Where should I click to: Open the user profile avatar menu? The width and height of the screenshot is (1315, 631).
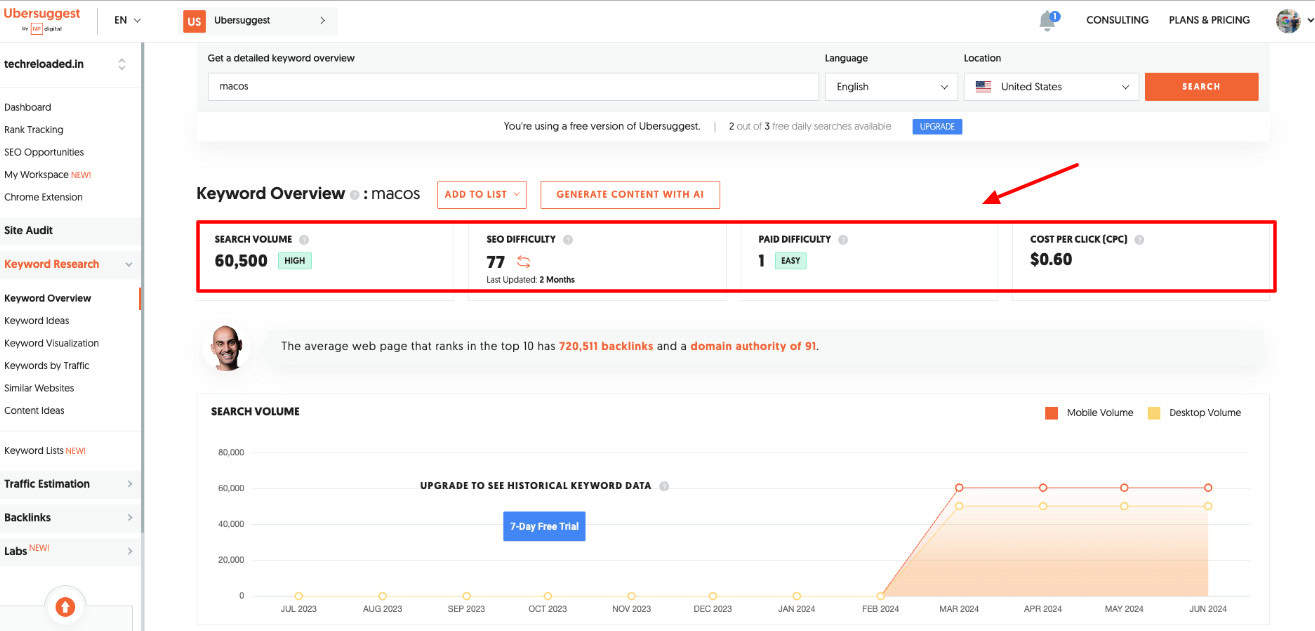pyautogui.click(x=1288, y=20)
